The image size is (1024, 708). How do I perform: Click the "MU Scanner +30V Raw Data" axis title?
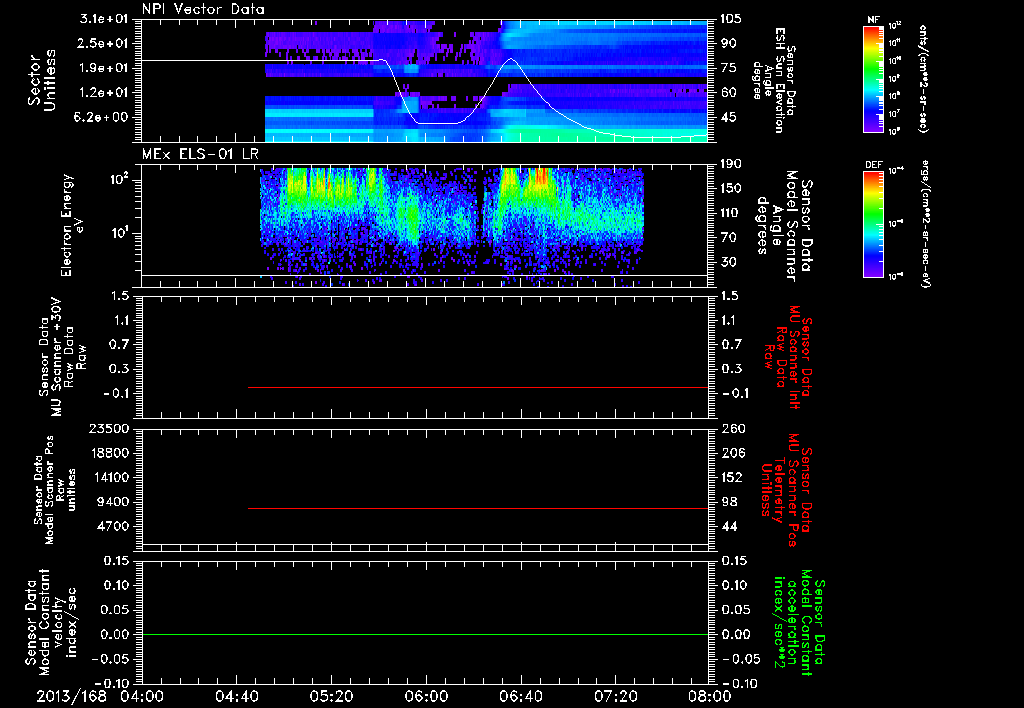(x=62, y=357)
